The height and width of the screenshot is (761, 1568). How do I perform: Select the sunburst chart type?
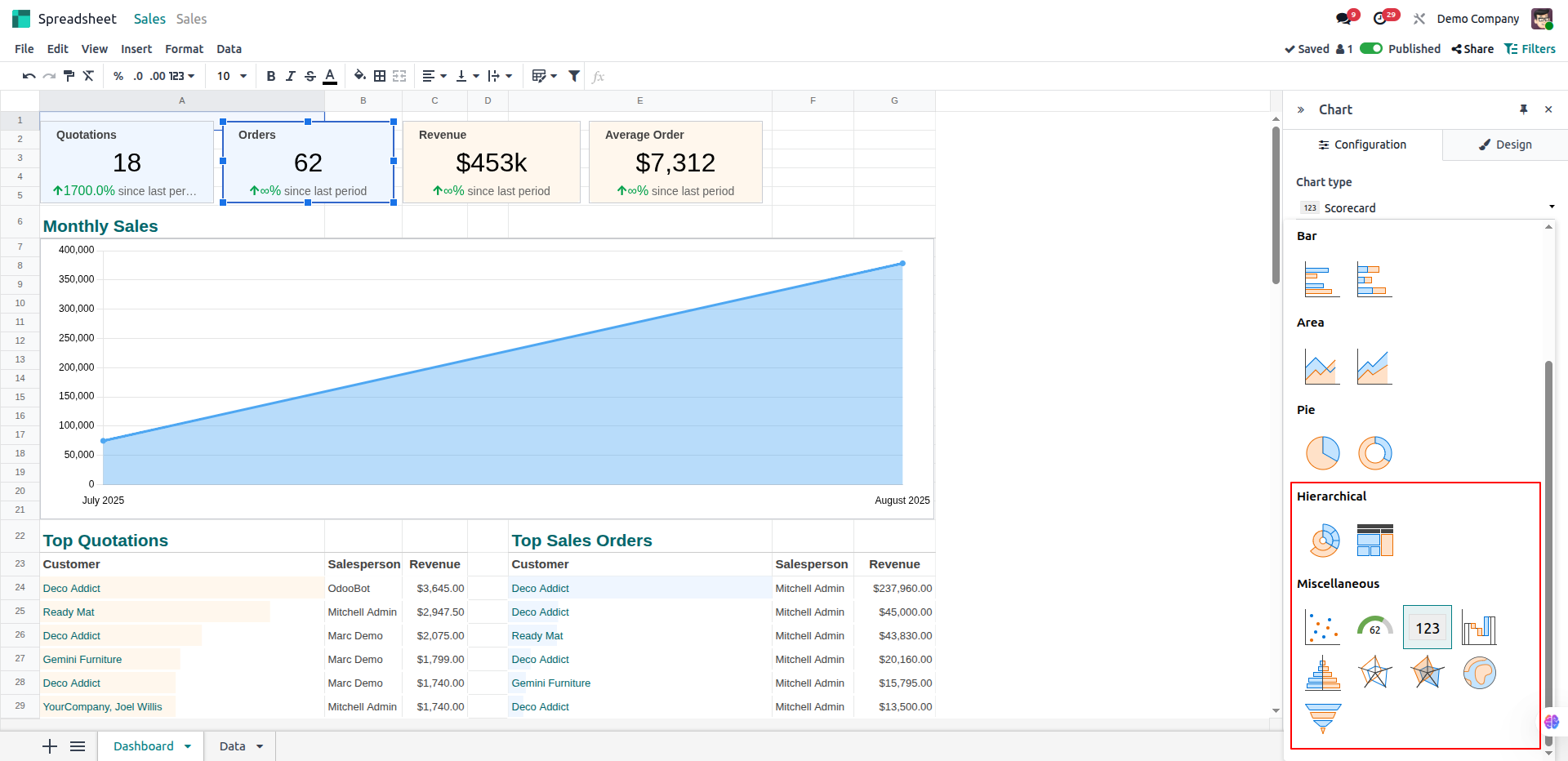(x=1324, y=541)
